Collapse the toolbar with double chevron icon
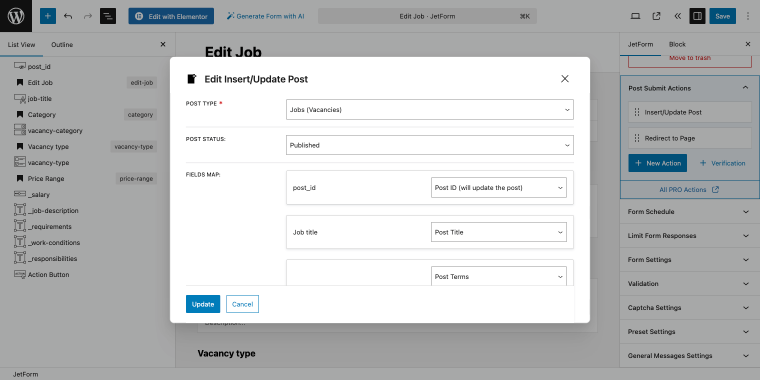 pos(677,16)
